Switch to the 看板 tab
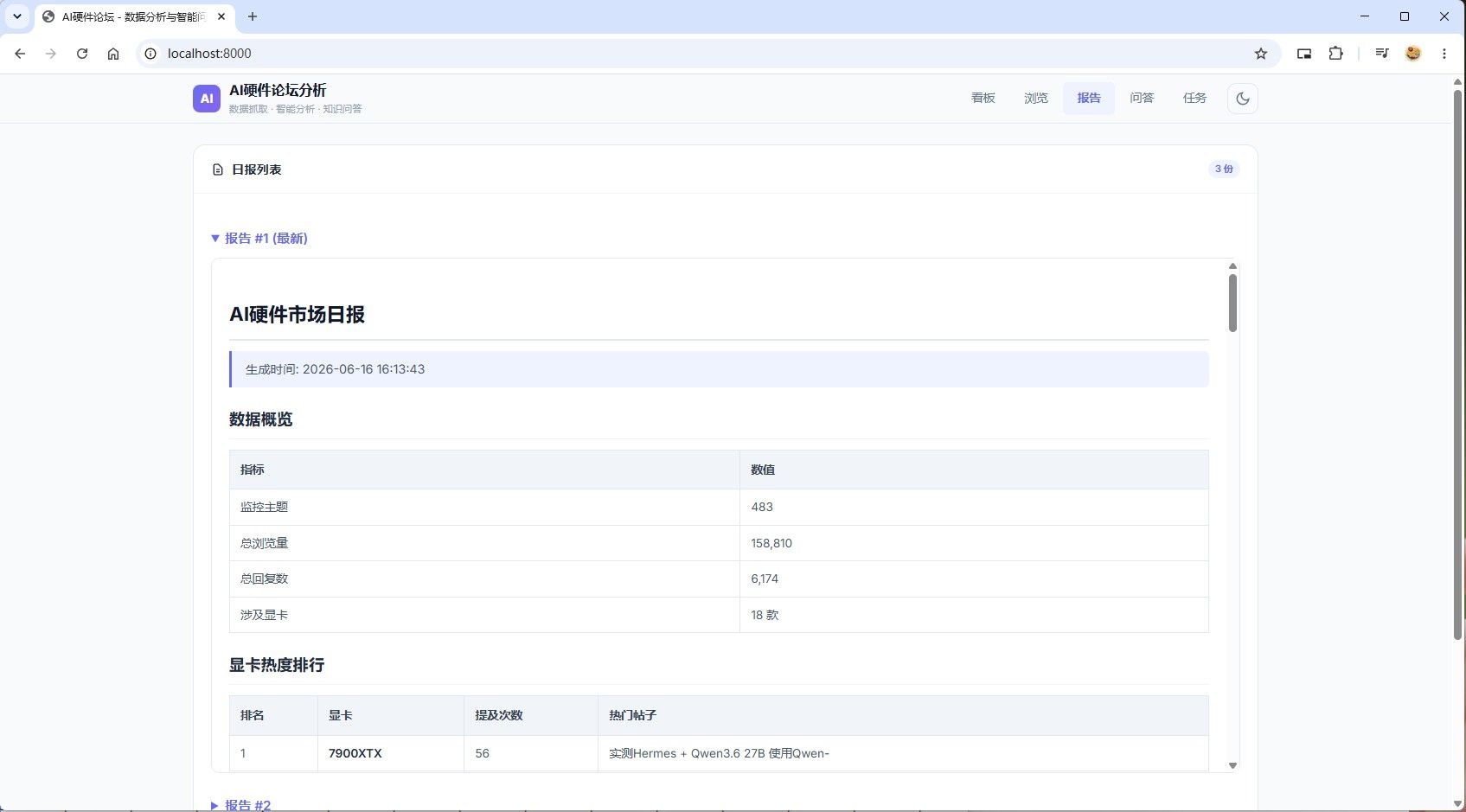The width and height of the screenshot is (1466, 812). 983,99
